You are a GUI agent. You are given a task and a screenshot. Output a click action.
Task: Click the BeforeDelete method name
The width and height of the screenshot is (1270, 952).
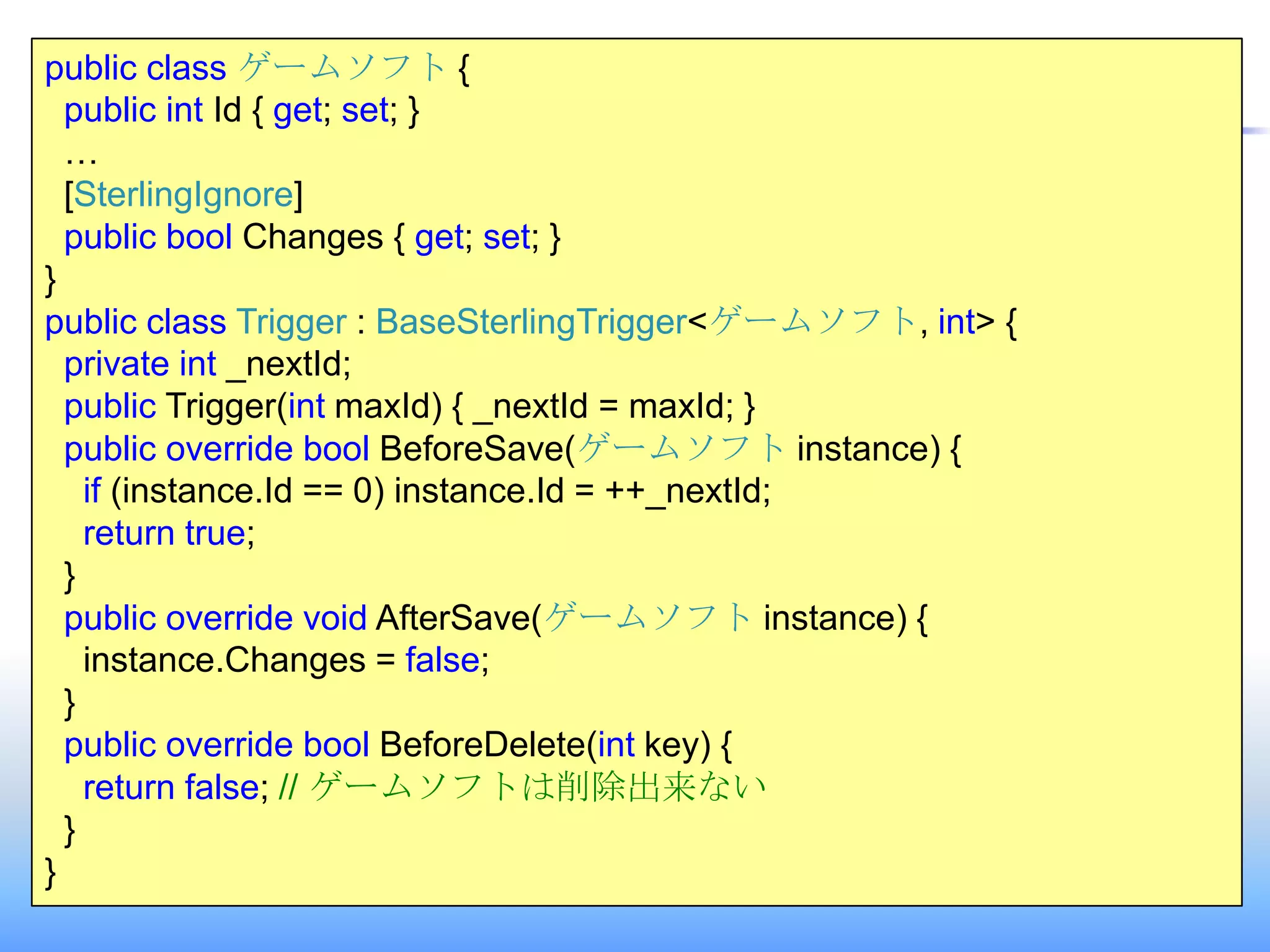482,745
